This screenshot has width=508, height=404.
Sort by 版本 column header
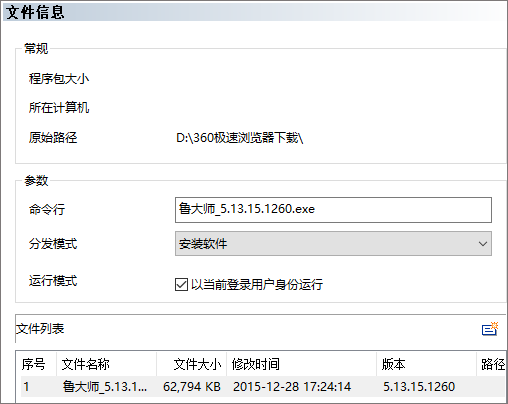[x=427, y=364]
